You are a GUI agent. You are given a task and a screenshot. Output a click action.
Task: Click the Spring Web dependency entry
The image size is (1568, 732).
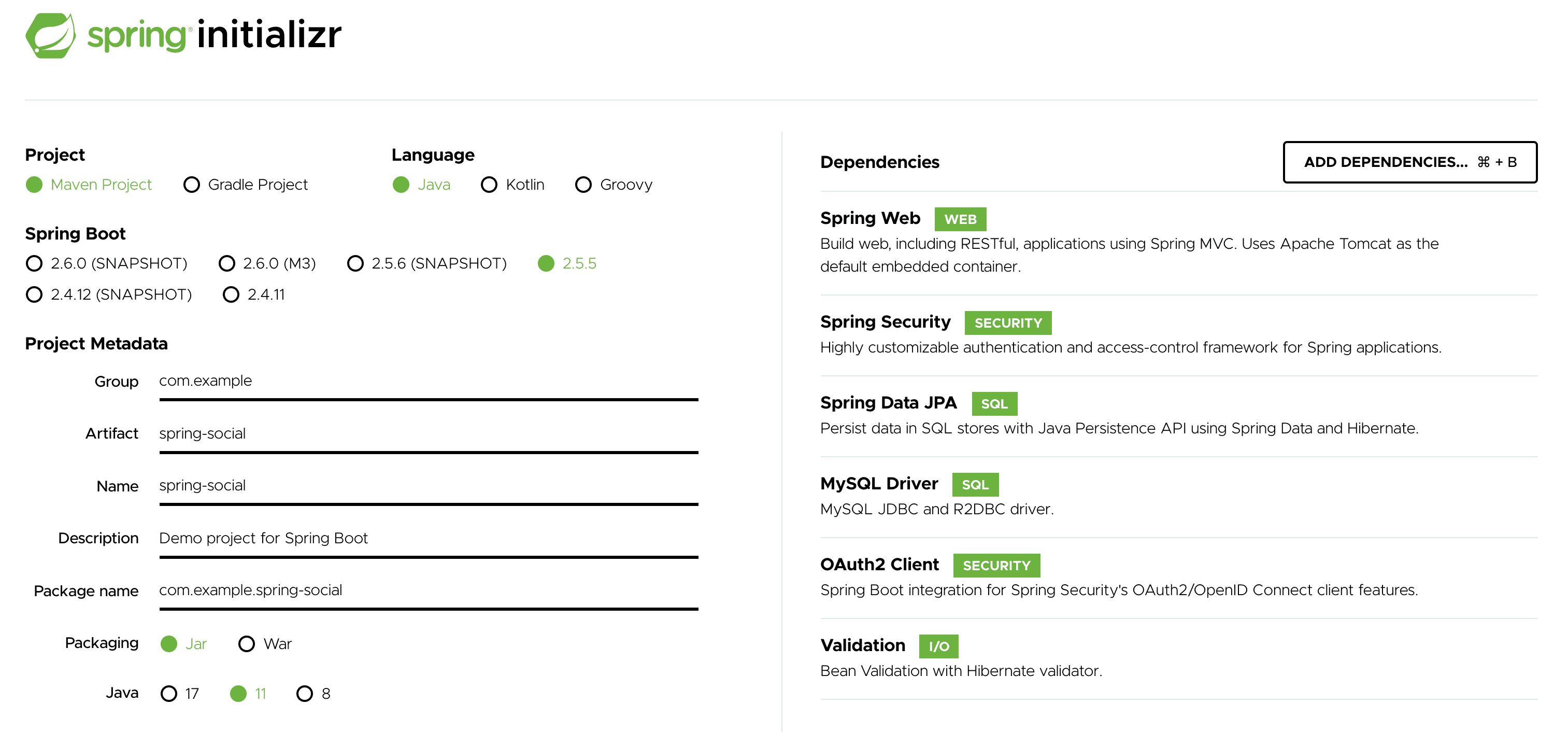point(870,217)
